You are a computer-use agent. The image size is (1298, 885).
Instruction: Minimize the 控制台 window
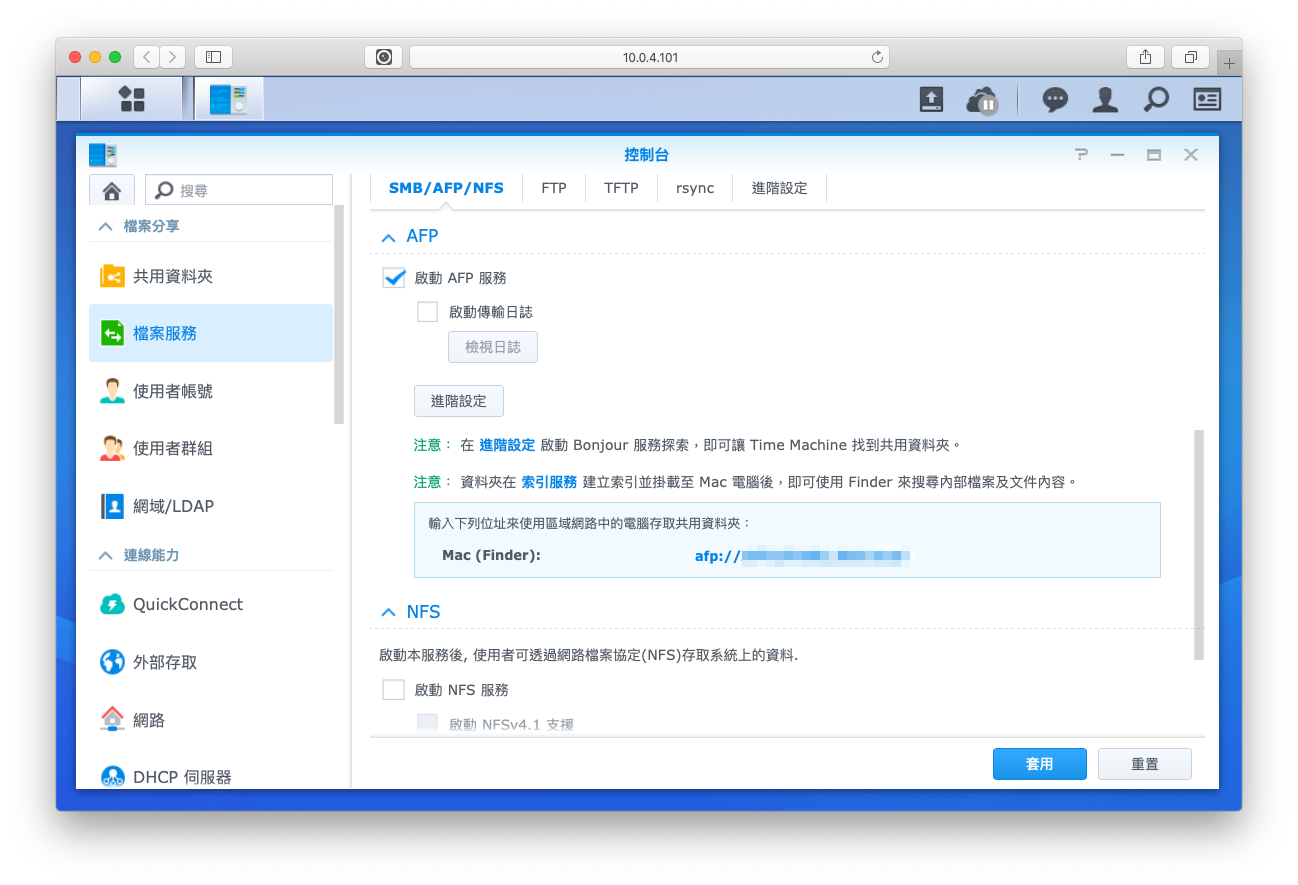tap(1118, 155)
